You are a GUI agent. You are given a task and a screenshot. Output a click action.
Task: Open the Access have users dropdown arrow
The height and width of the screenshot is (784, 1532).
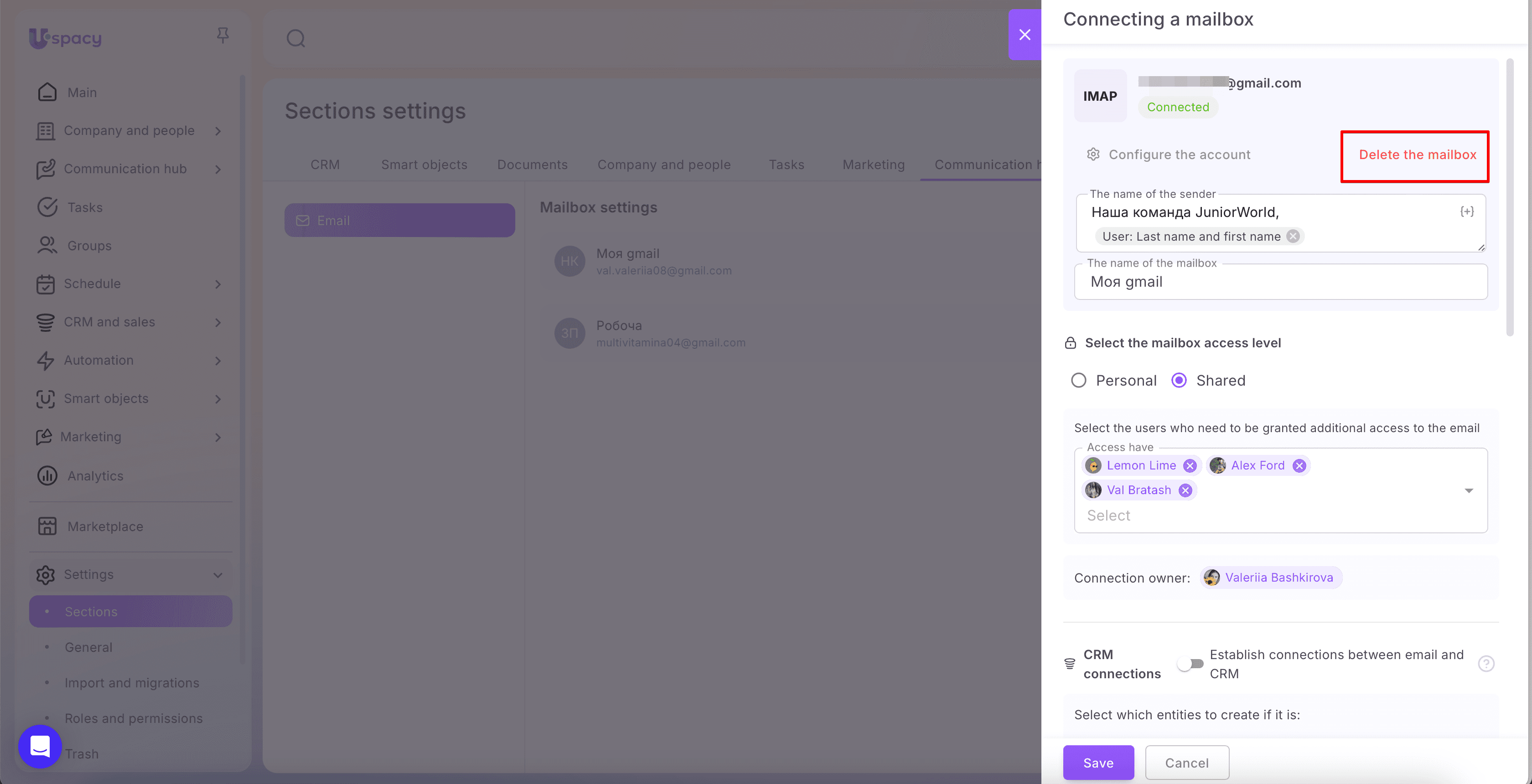[x=1468, y=490]
